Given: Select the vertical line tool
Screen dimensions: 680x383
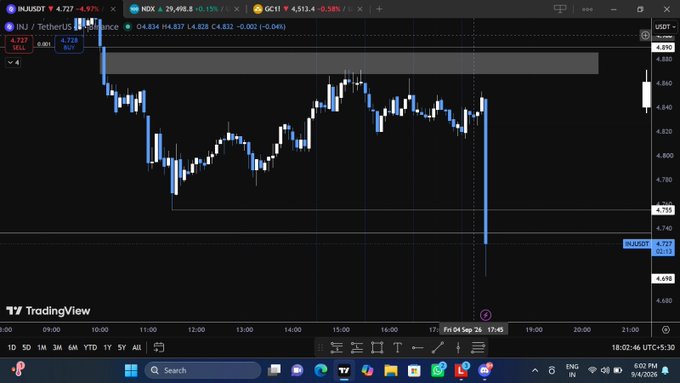Looking at the screenshot, I should [458, 347].
